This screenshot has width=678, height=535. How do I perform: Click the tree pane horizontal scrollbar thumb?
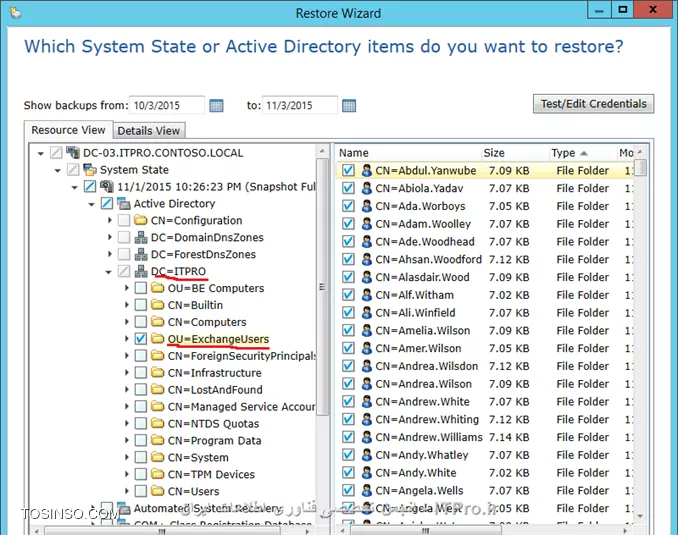click(x=162, y=531)
